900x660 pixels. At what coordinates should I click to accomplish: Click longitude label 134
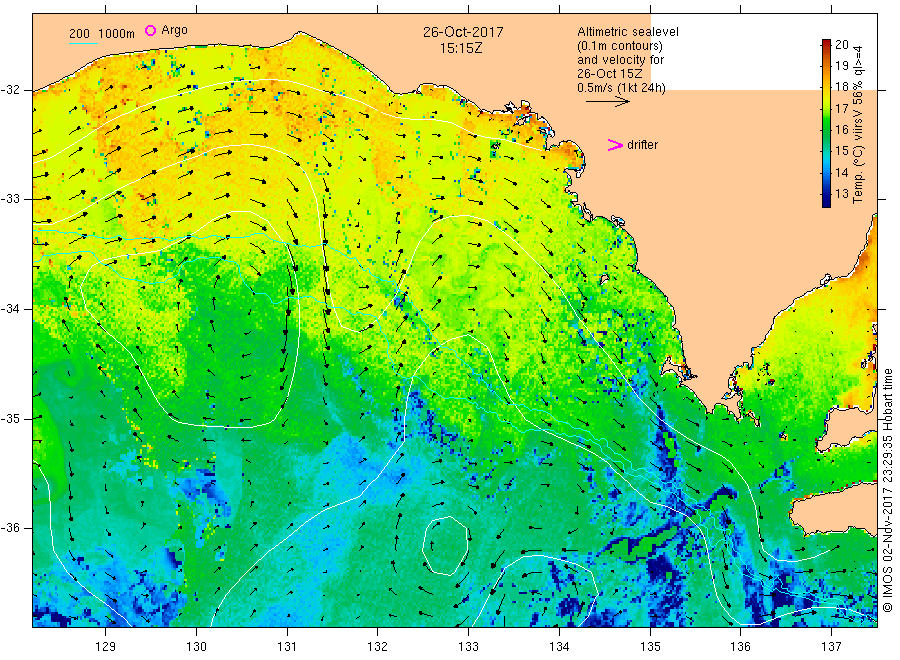click(559, 647)
